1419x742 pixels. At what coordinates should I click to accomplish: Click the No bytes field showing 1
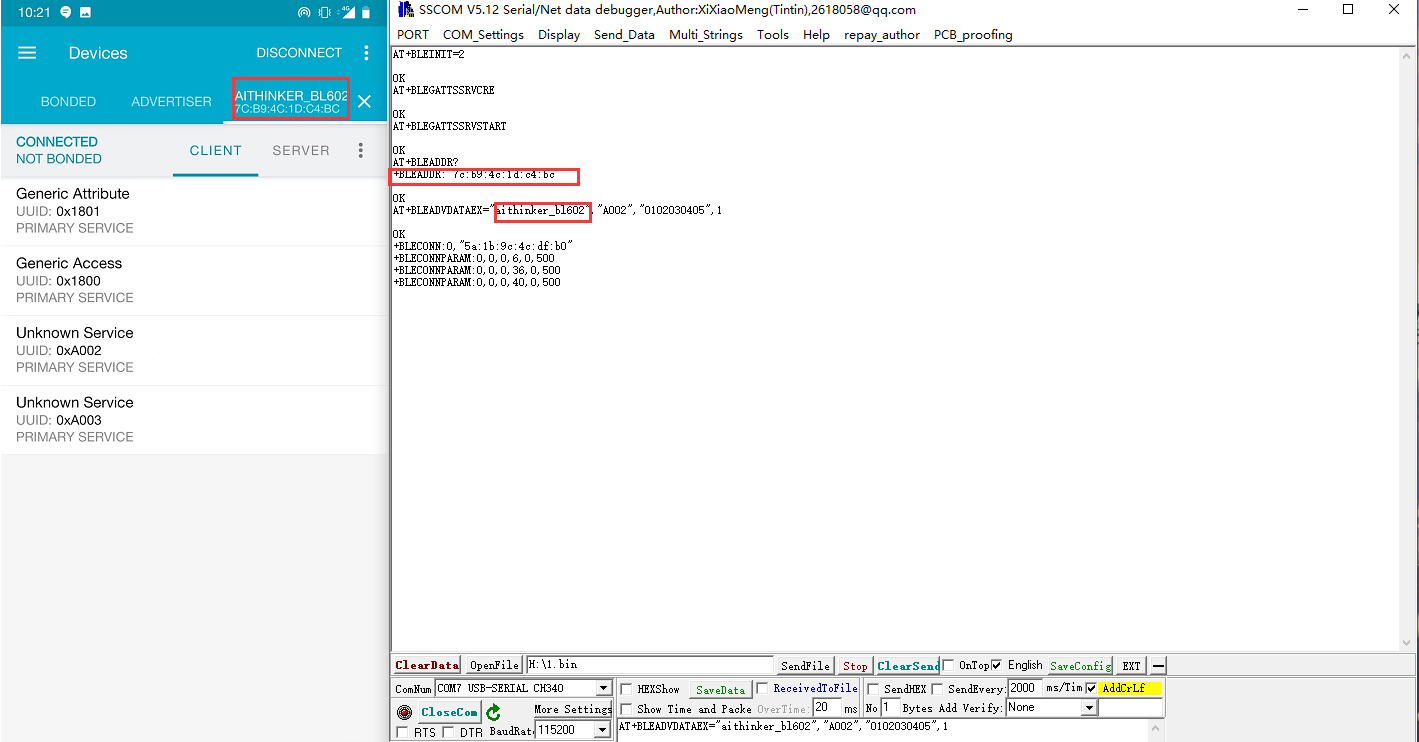coord(889,708)
